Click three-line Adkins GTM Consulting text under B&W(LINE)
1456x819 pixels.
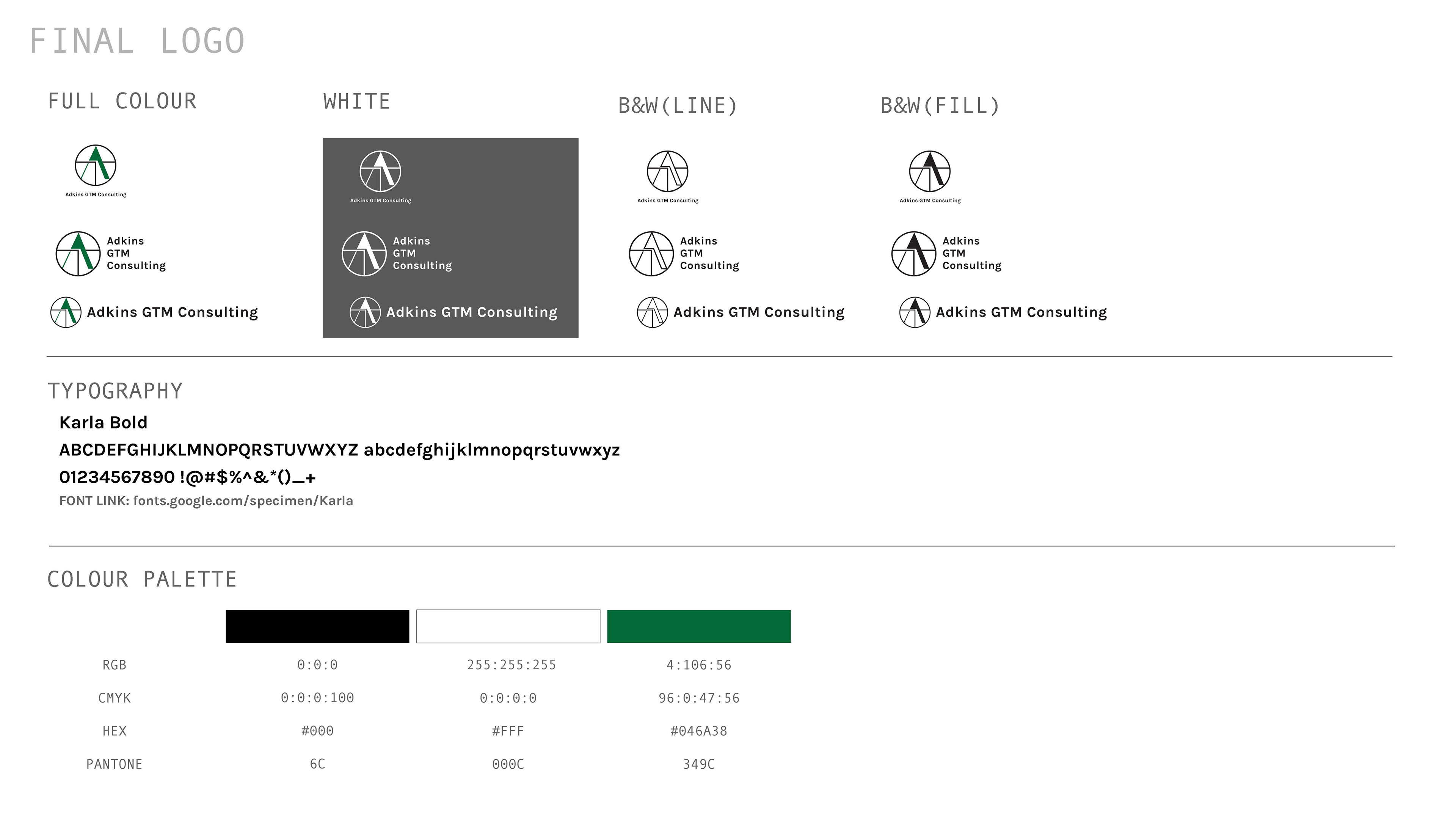point(709,254)
